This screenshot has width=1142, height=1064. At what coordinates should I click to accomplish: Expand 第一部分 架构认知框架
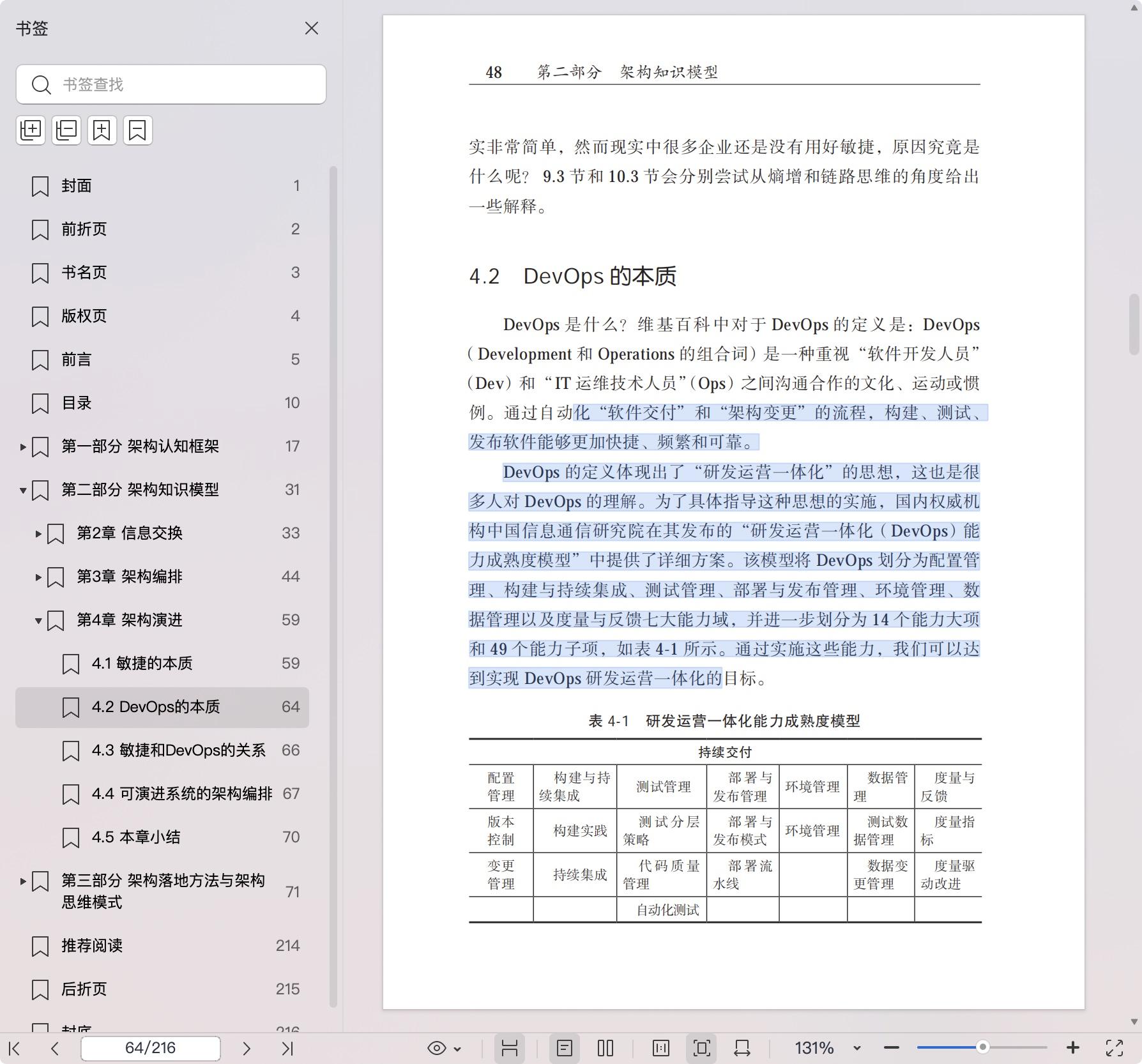coord(23,447)
